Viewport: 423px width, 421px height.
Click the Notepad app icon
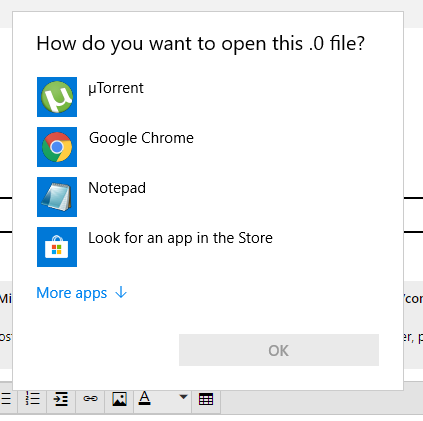pyautogui.click(x=57, y=197)
